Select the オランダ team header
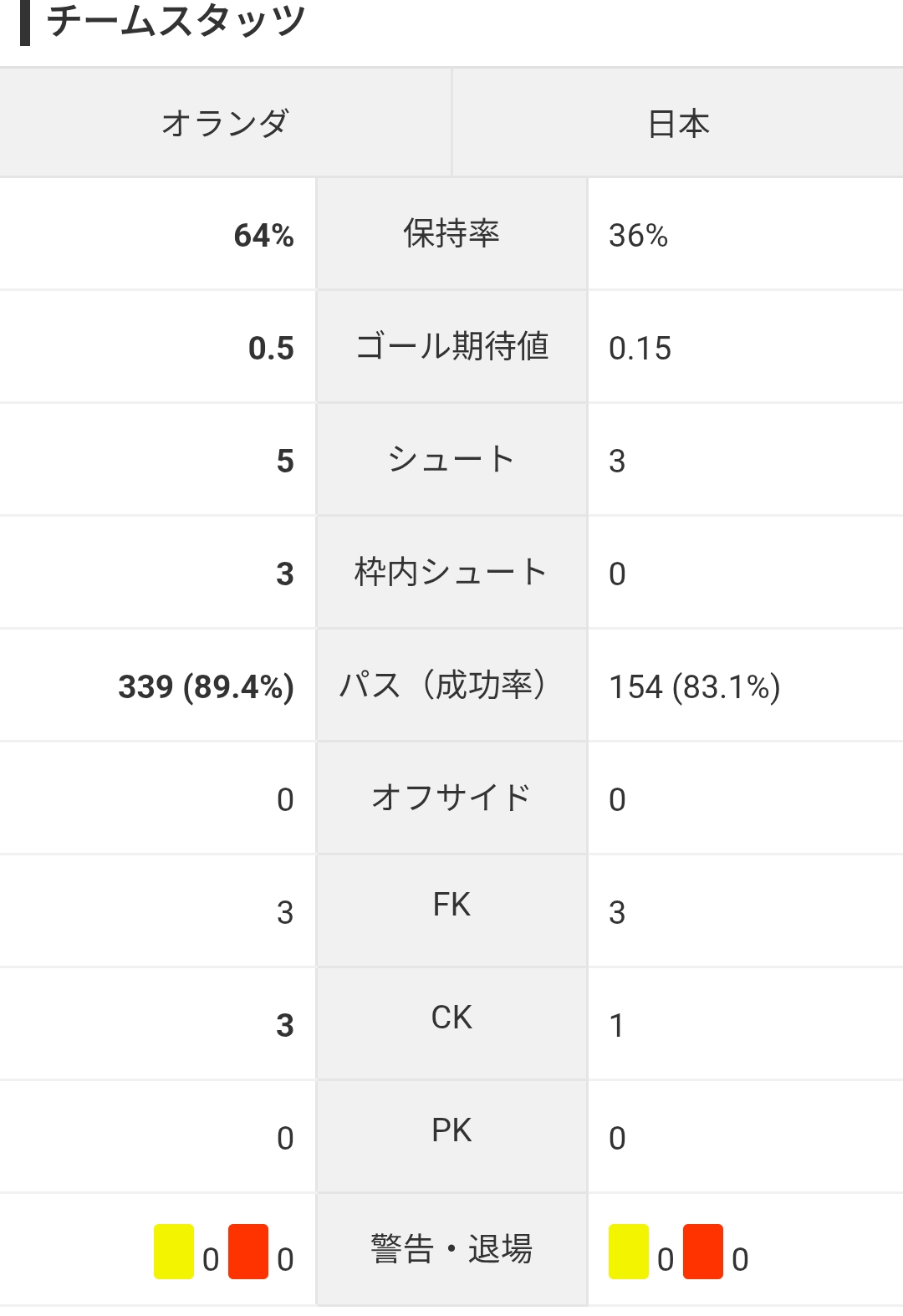 pos(226,123)
